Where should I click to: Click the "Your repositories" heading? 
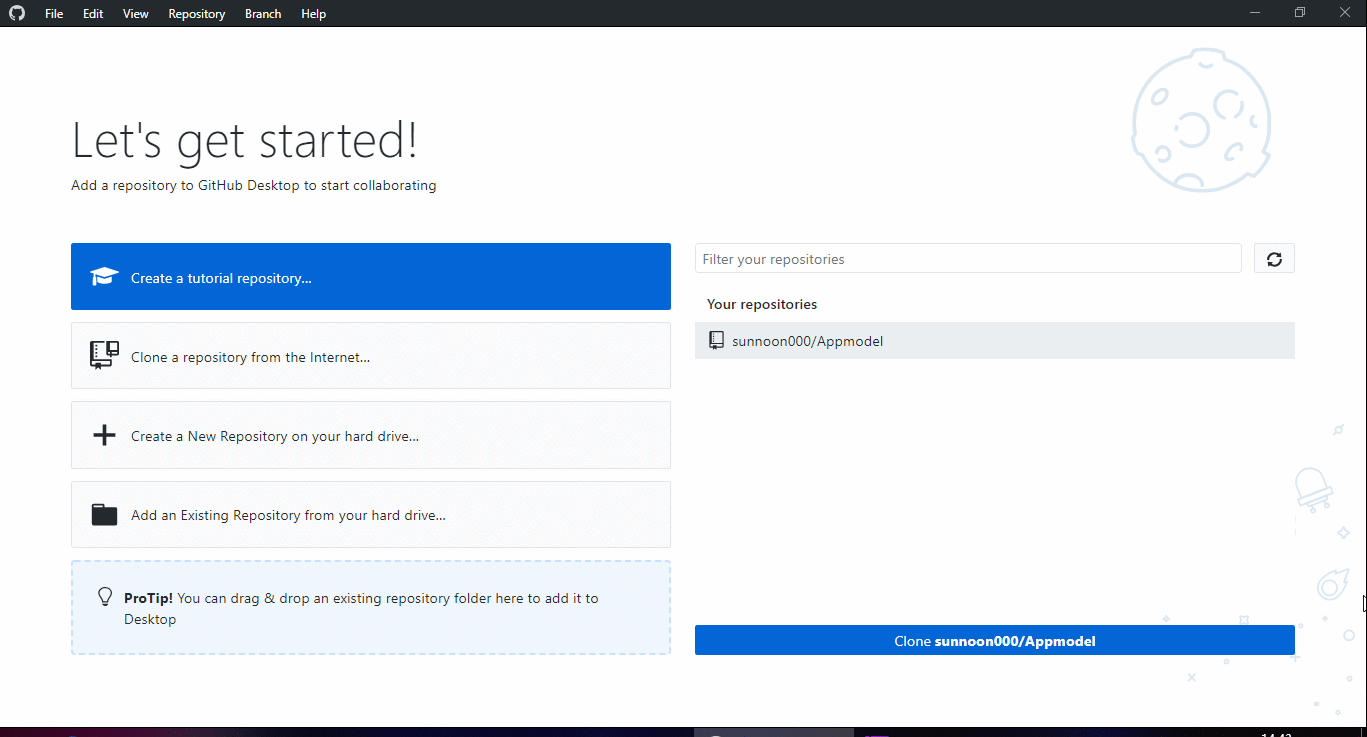[x=762, y=304]
